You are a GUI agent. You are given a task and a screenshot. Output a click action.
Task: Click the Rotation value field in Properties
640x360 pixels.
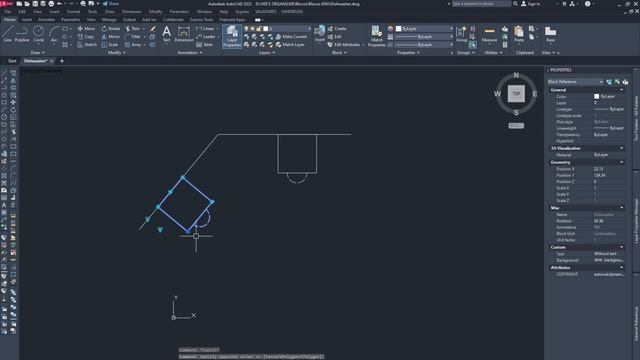point(608,221)
